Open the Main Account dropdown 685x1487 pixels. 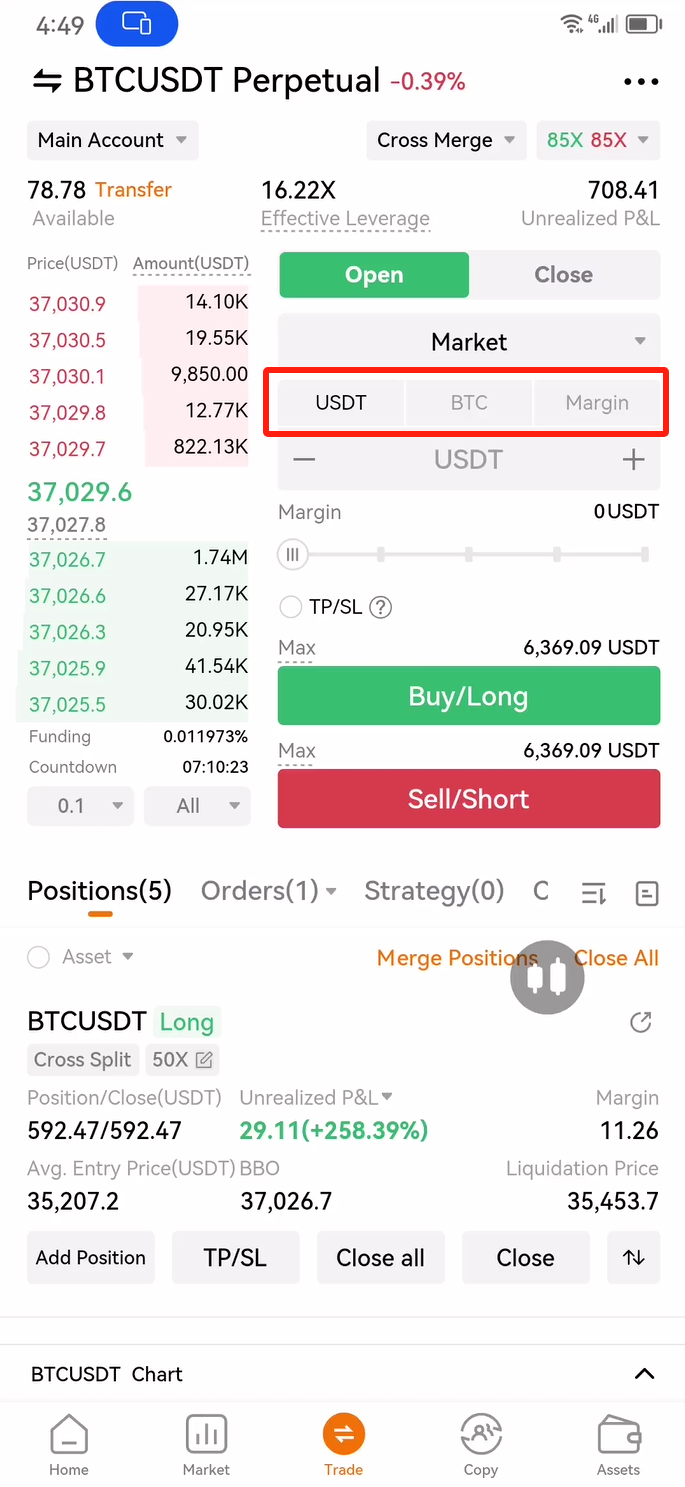pyautogui.click(x=112, y=140)
